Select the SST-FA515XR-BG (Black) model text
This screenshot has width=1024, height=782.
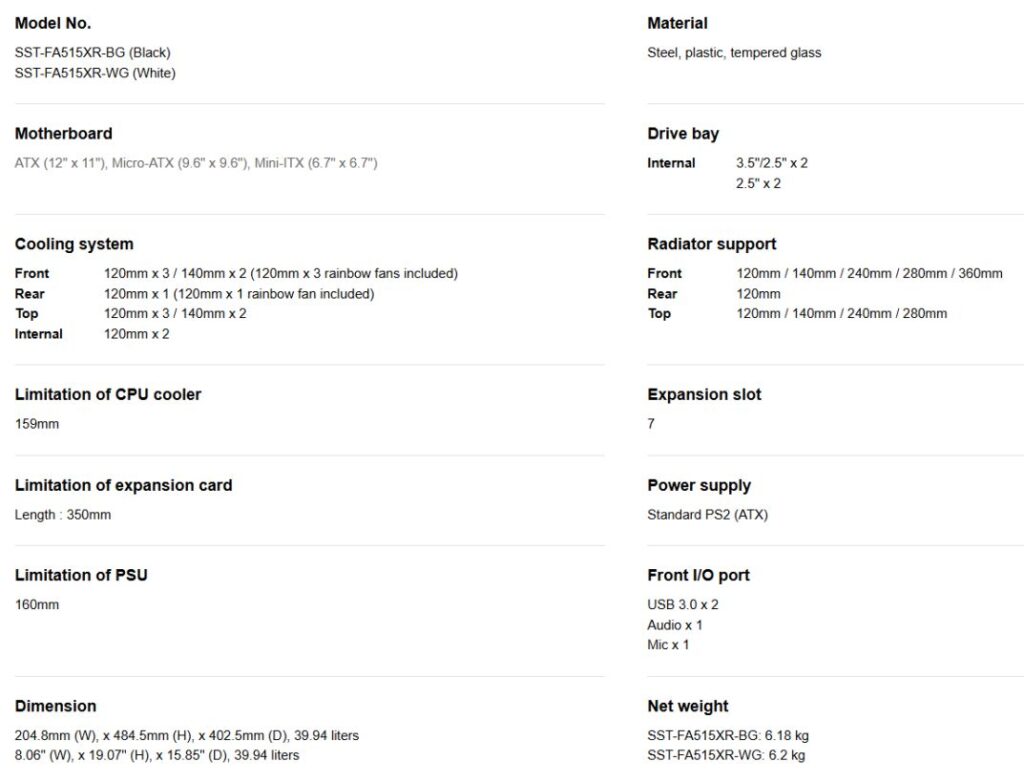click(x=92, y=53)
